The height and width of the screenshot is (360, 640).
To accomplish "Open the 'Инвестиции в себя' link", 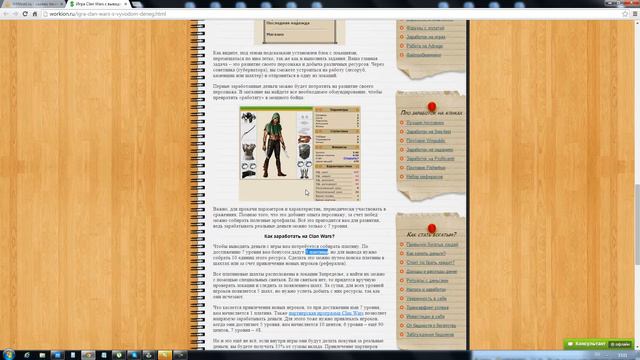I will click(425, 317).
